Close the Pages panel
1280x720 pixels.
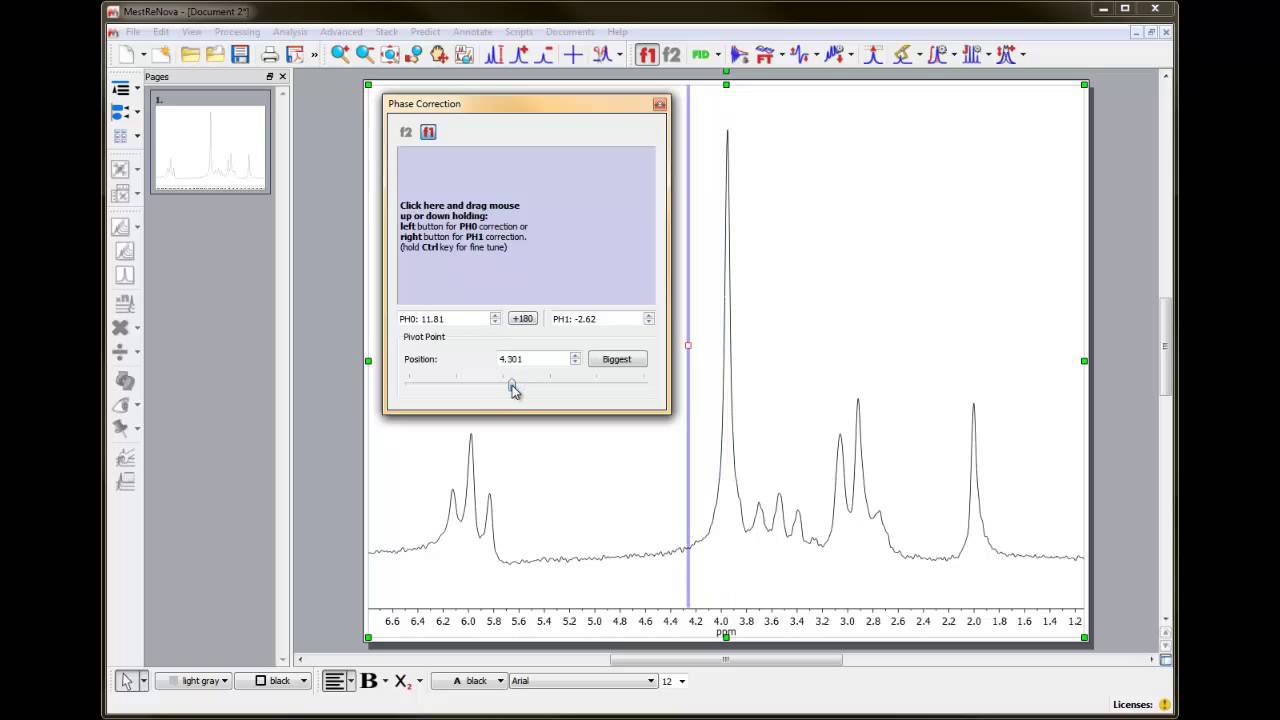(282, 76)
